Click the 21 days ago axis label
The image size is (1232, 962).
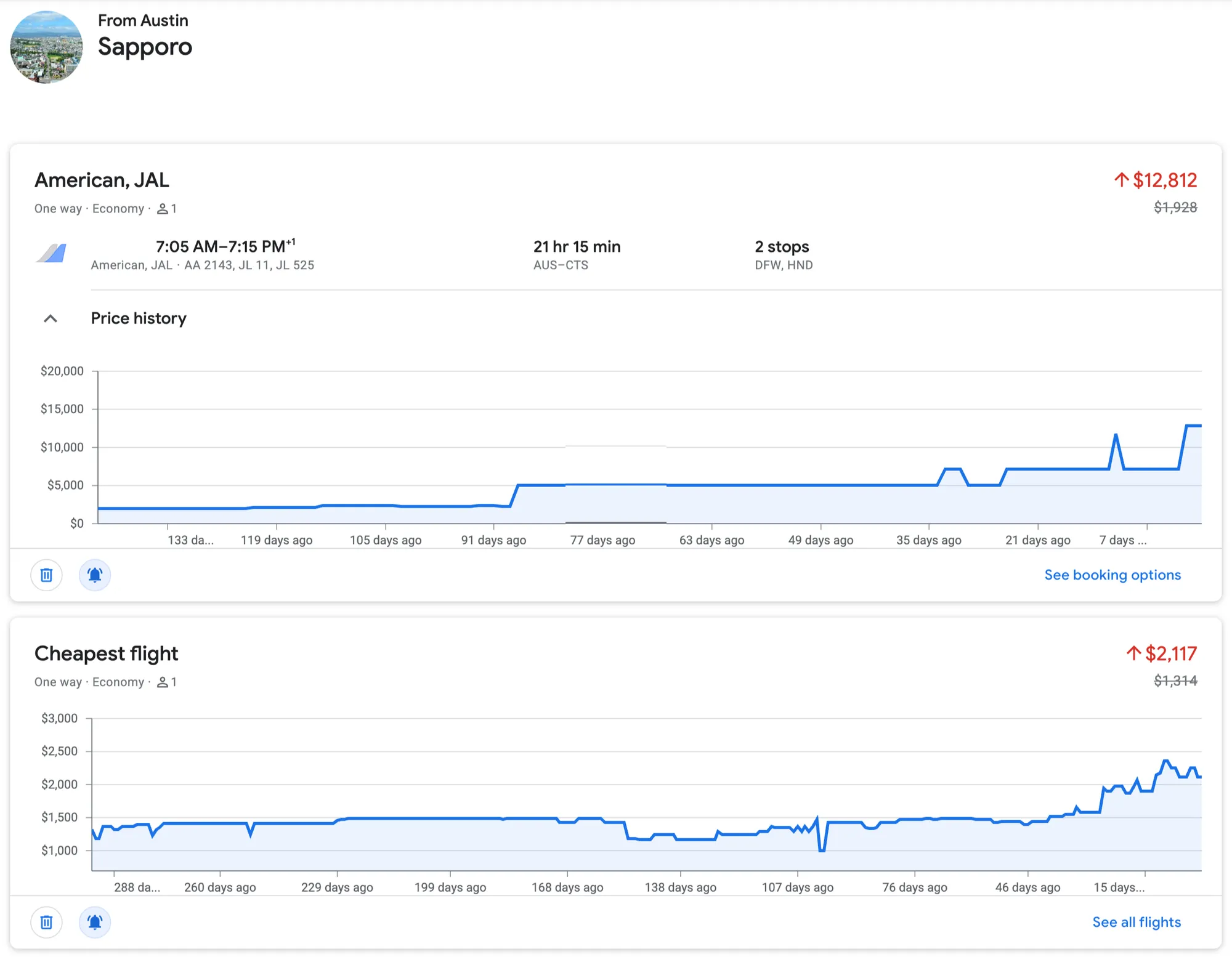click(1038, 540)
